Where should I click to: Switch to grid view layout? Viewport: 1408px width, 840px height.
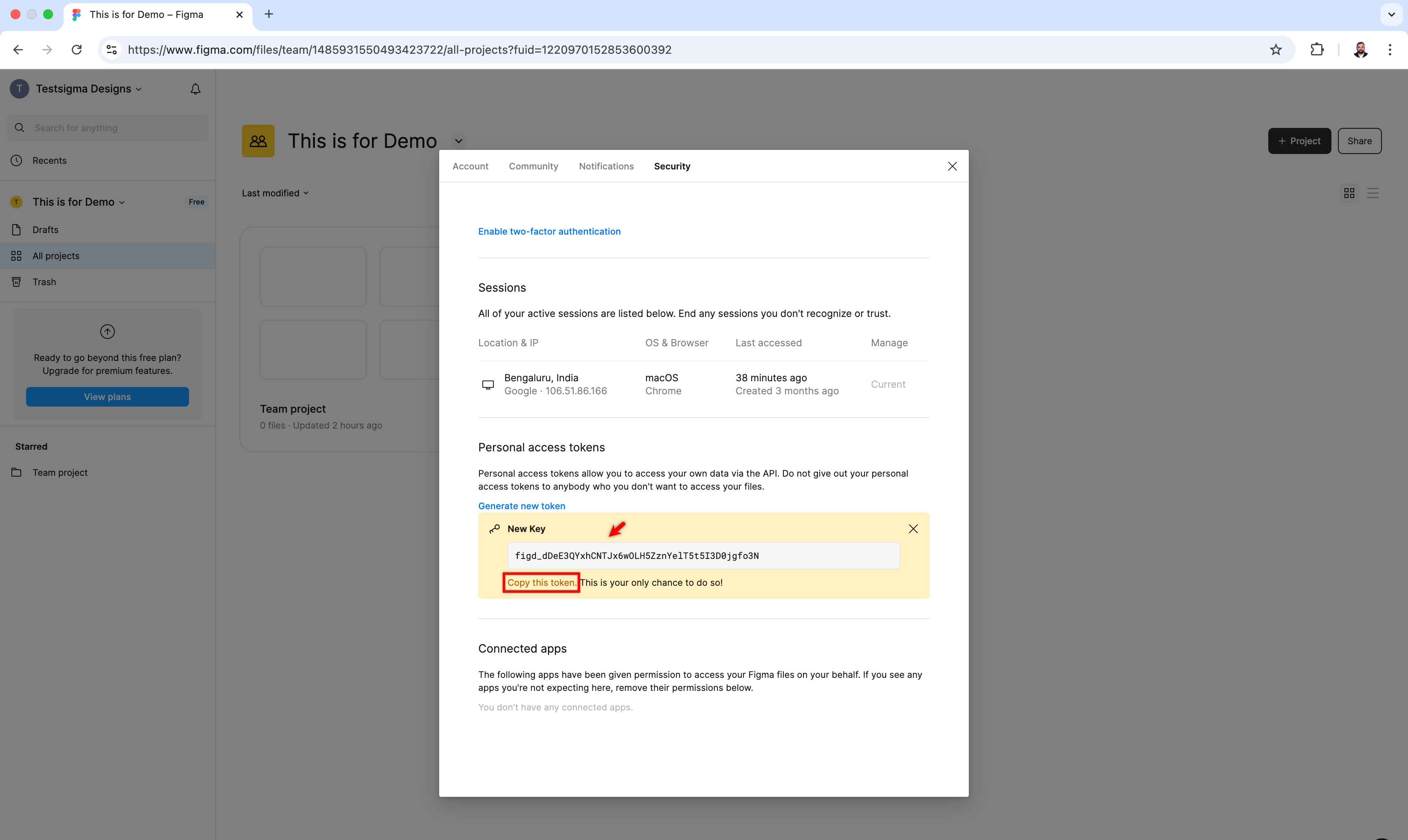pyautogui.click(x=1349, y=193)
